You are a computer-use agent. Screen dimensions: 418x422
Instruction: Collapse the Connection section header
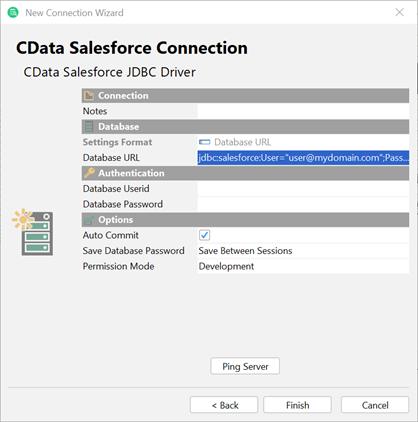tap(245, 96)
